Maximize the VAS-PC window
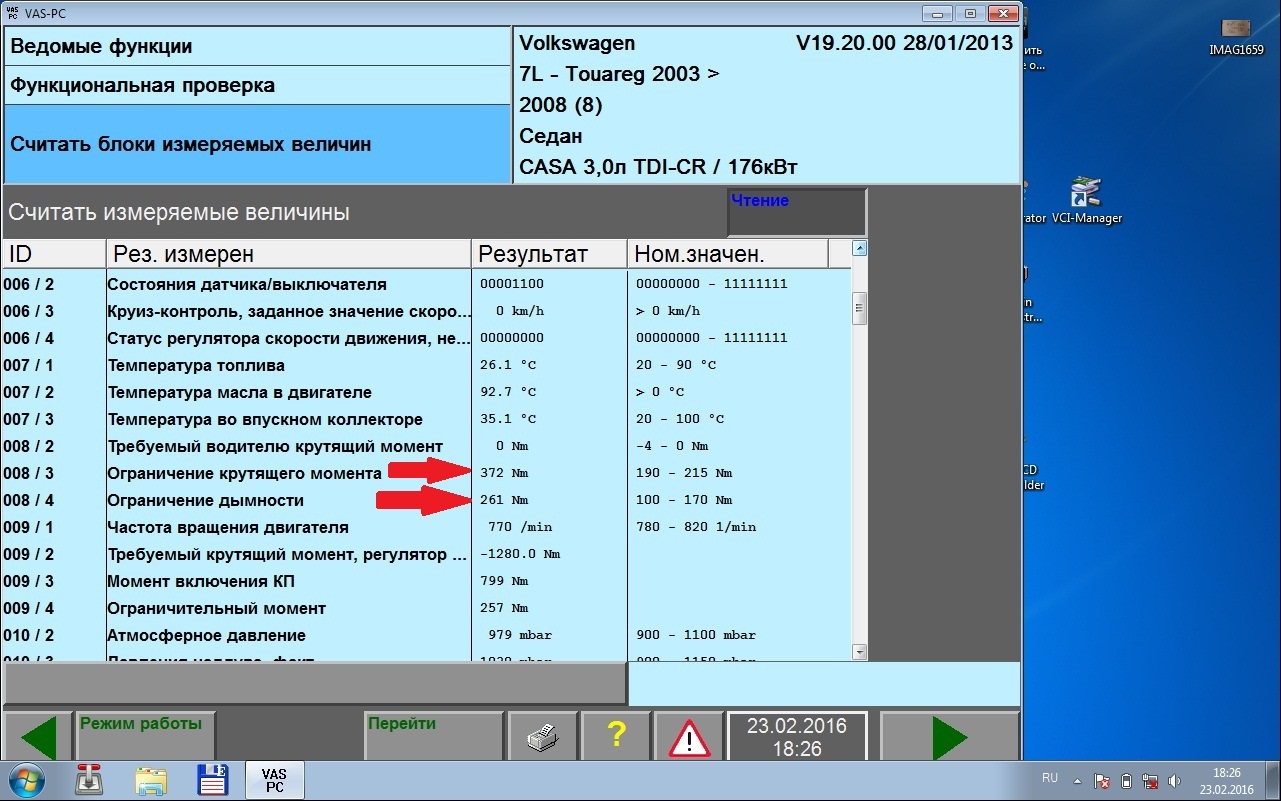Image resolution: width=1281 pixels, height=801 pixels. [x=970, y=13]
